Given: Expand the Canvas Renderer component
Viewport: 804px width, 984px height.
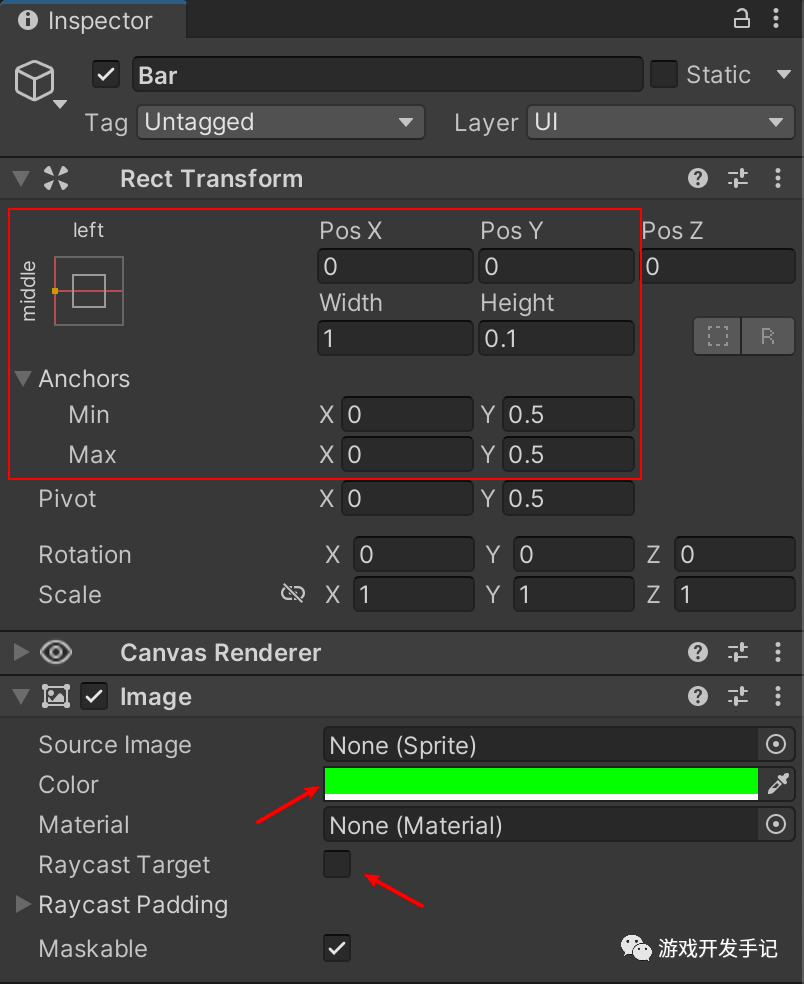Looking at the screenshot, I should click(x=21, y=652).
